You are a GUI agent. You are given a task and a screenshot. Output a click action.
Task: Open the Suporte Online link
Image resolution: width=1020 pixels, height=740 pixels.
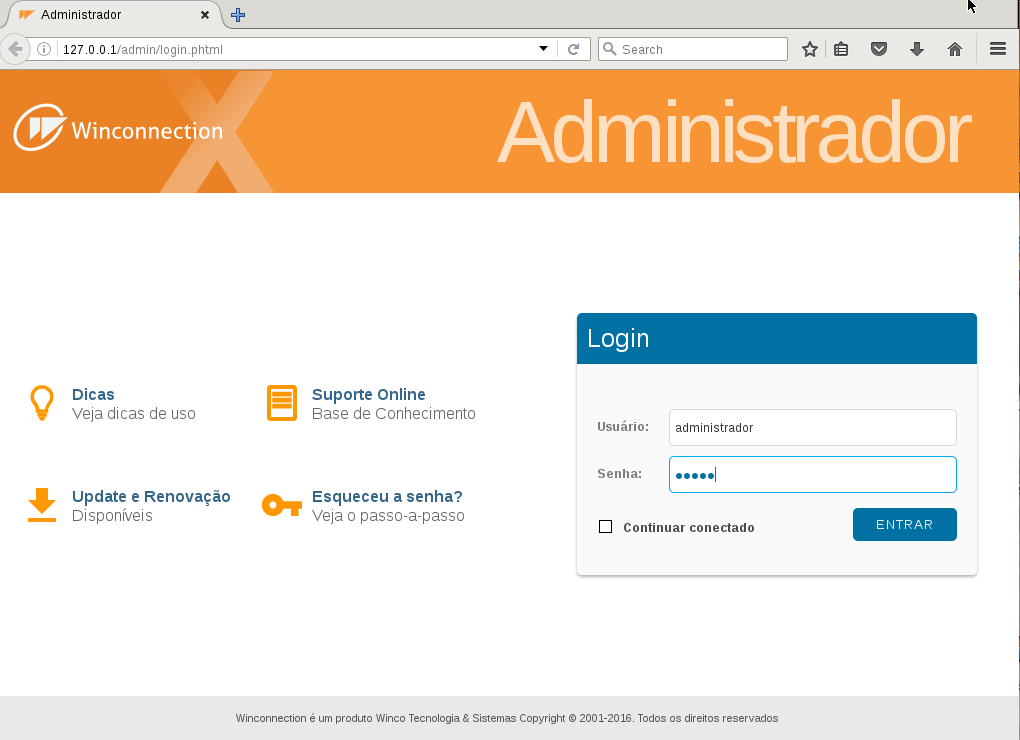[368, 394]
